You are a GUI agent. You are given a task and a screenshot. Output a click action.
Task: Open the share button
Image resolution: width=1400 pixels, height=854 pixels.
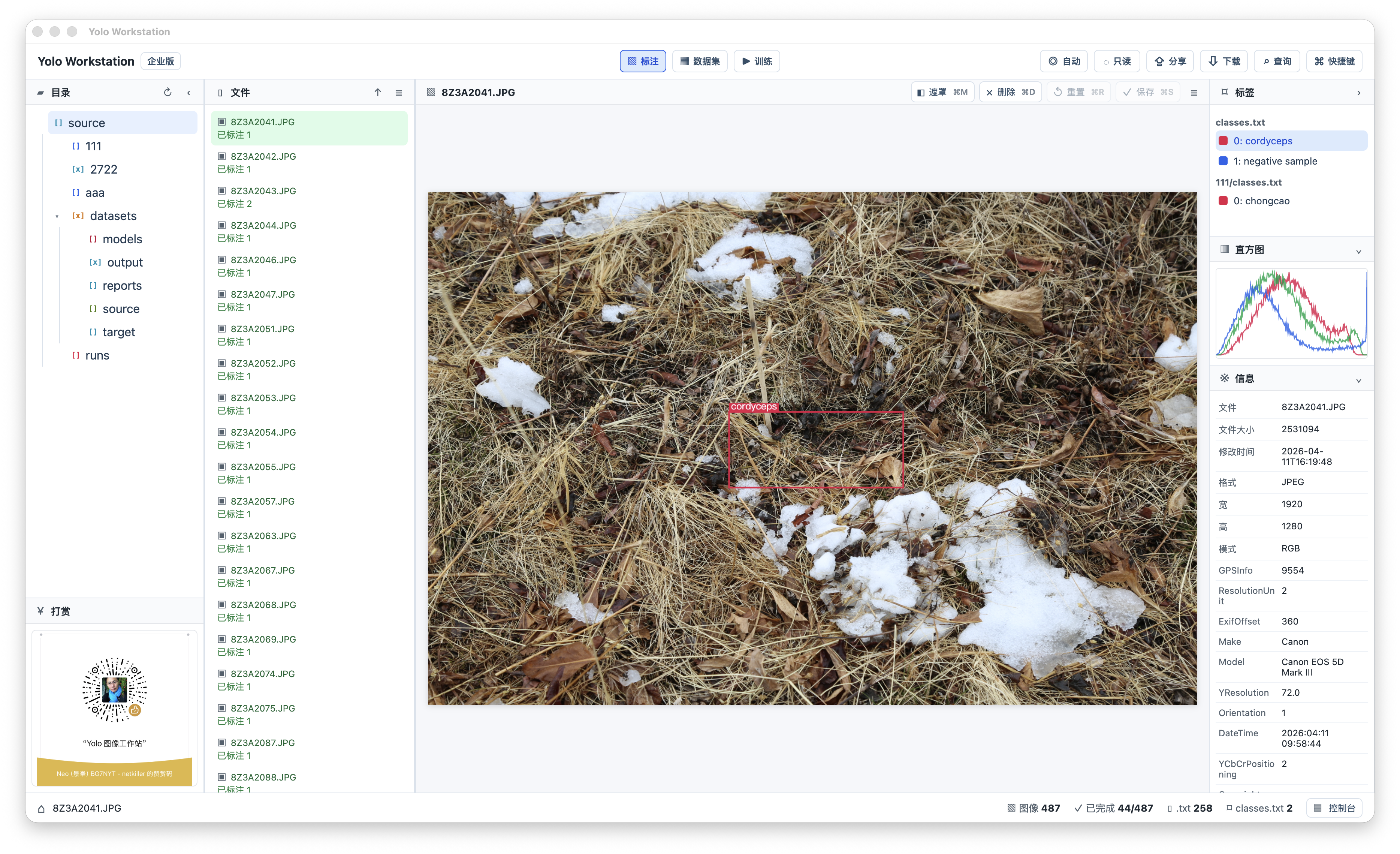[1169, 61]
